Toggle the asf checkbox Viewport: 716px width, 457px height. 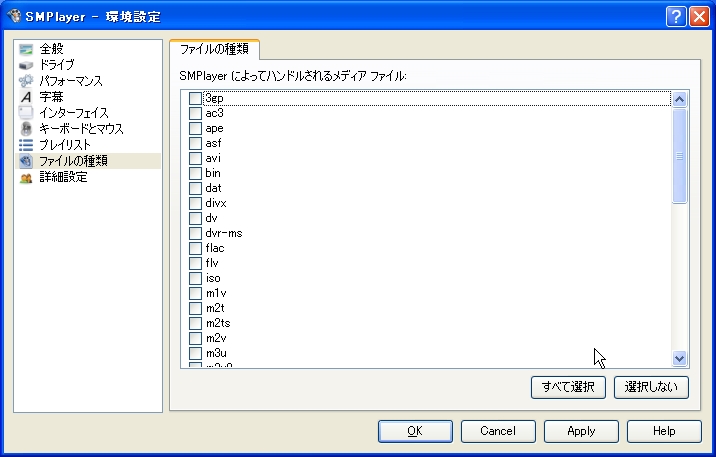click(195, 143)
